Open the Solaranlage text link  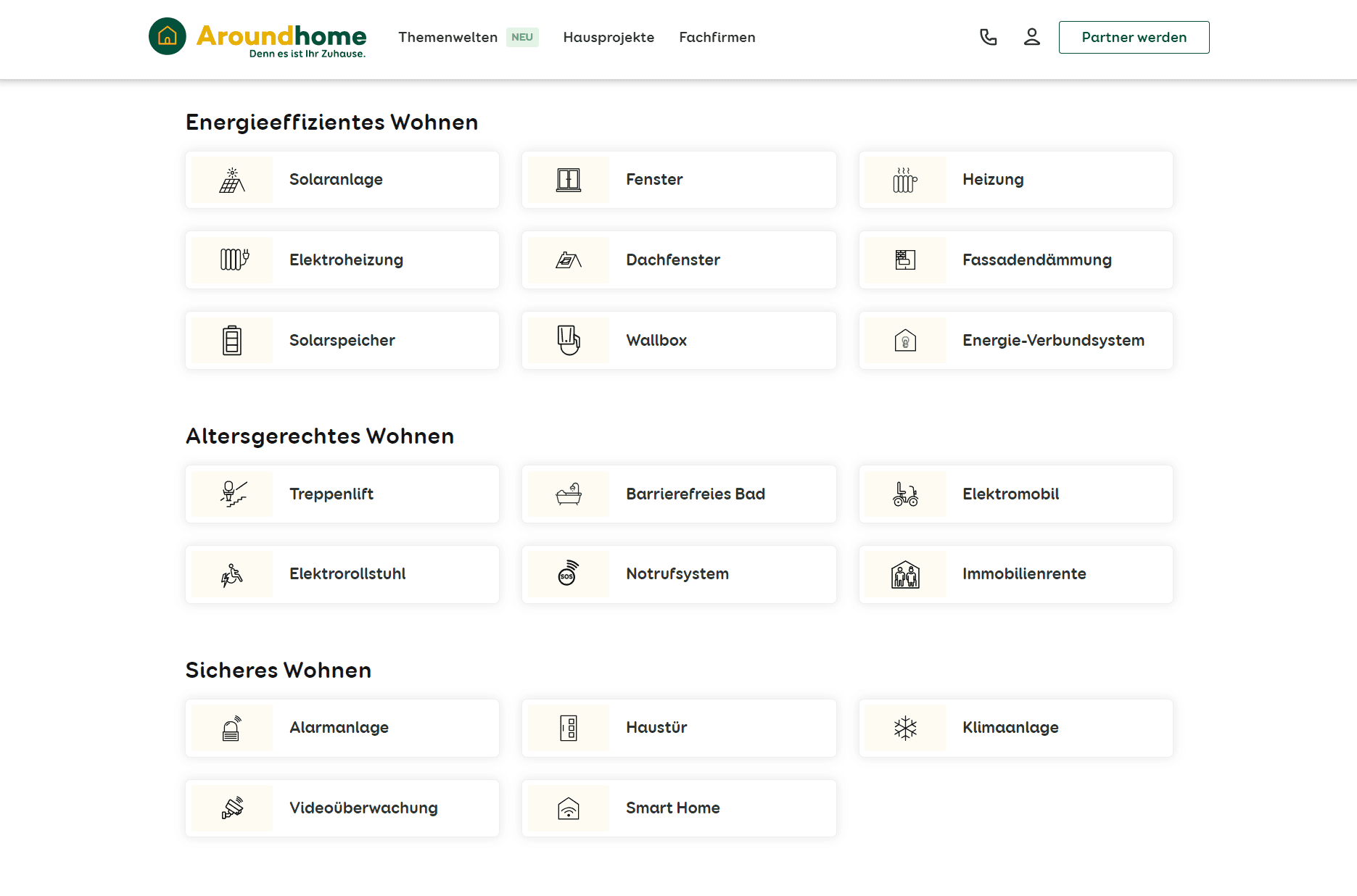pyautogui.click(x=336, y=180)
